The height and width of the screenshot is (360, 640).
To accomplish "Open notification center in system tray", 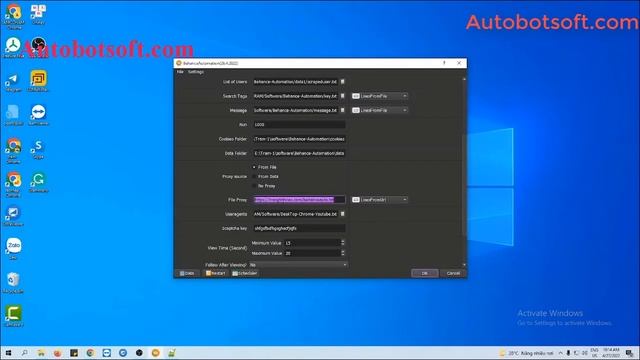I will coord(630,353).
